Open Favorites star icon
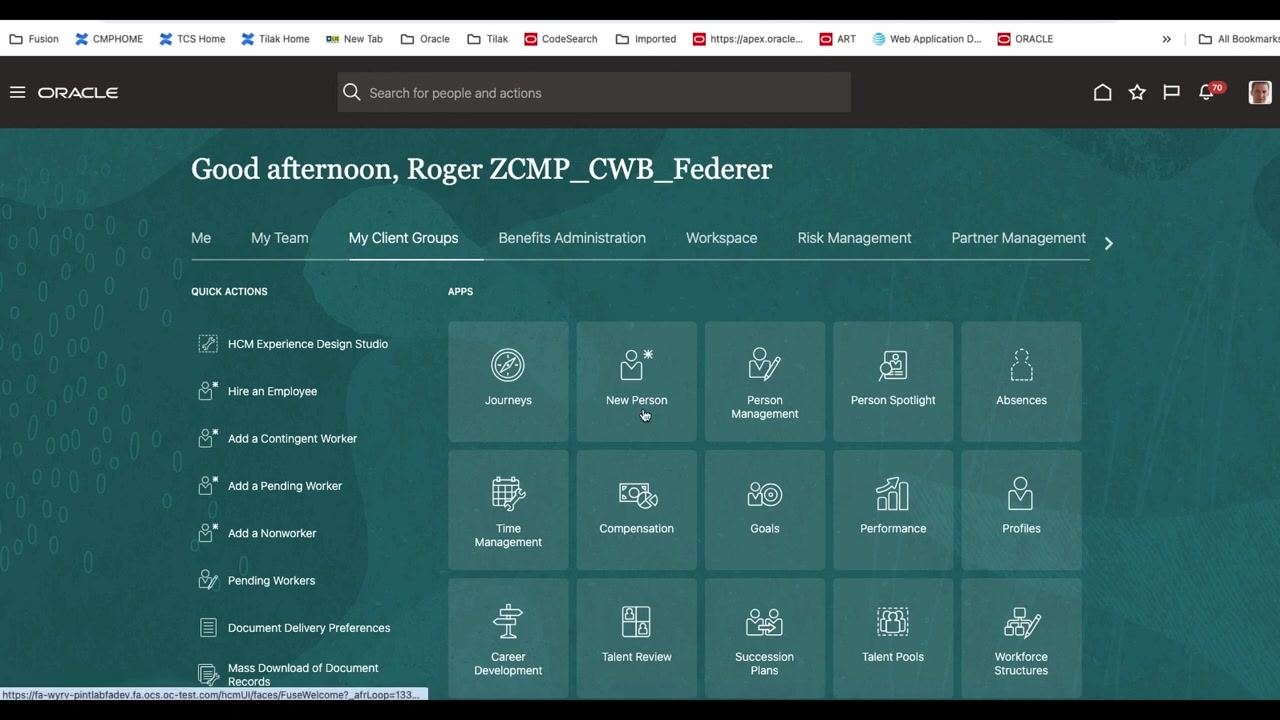This screenshot has height=720, width=1280. click(x=1137, y=92)
